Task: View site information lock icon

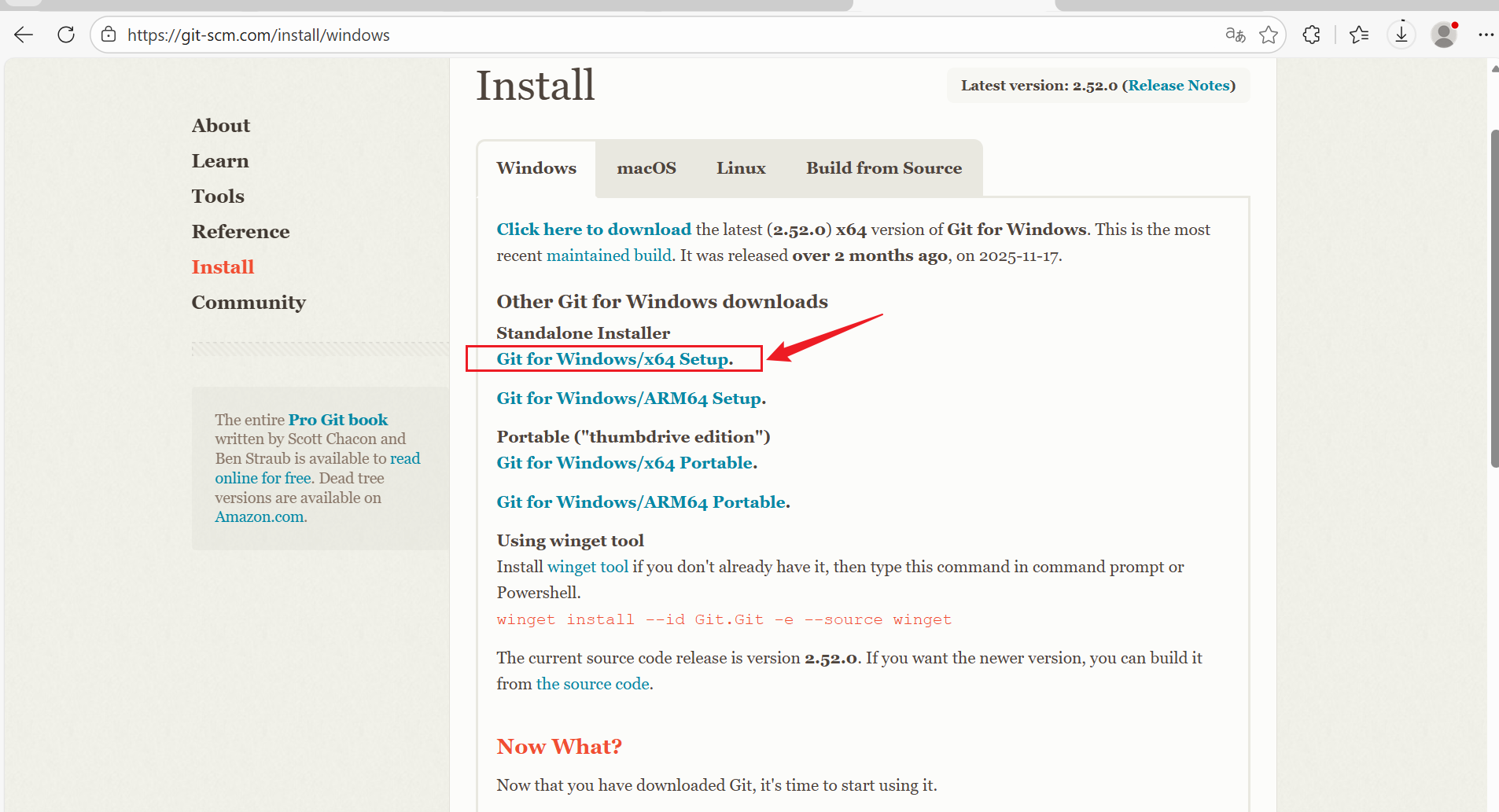Action: pos(109,35)
